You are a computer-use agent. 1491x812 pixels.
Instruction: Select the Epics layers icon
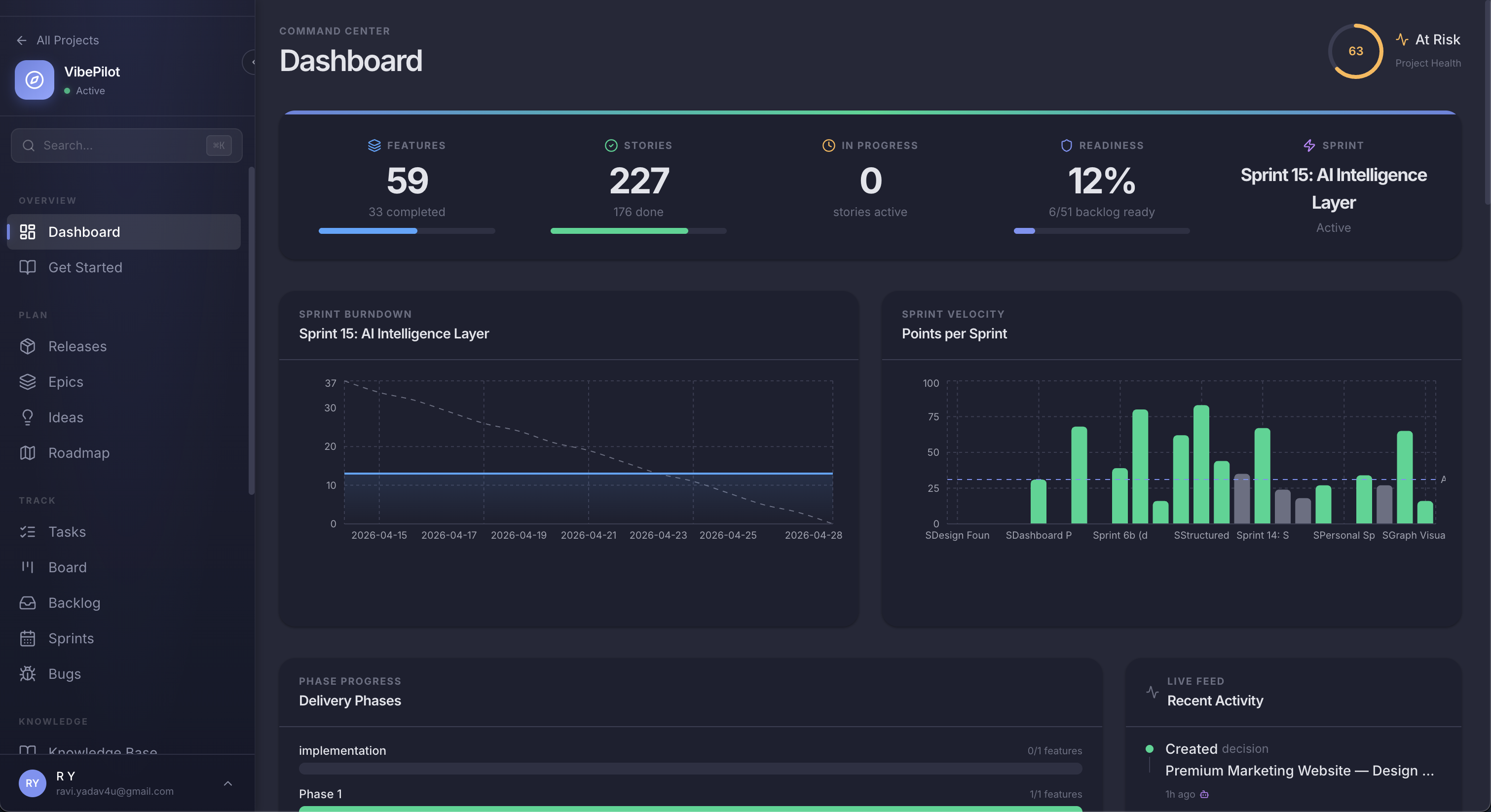28,381
